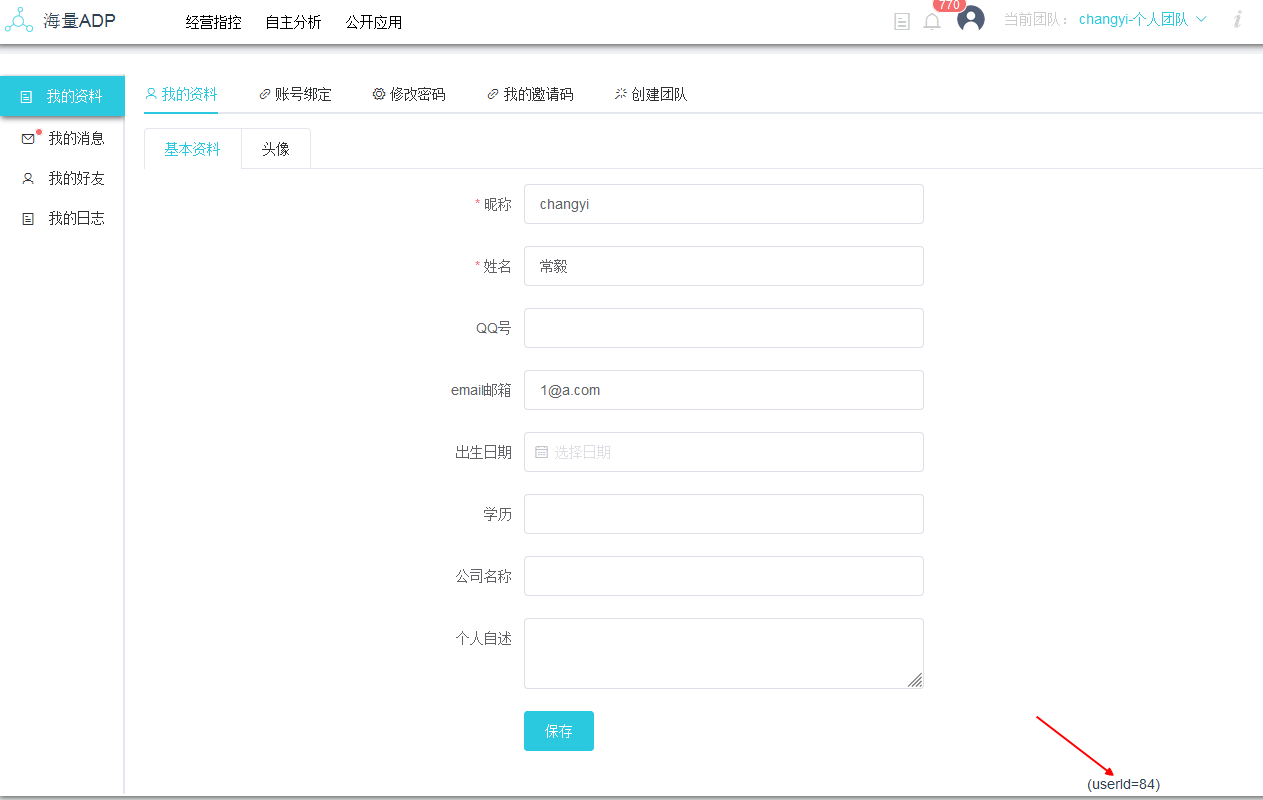Click the user avatar icon

970,19
